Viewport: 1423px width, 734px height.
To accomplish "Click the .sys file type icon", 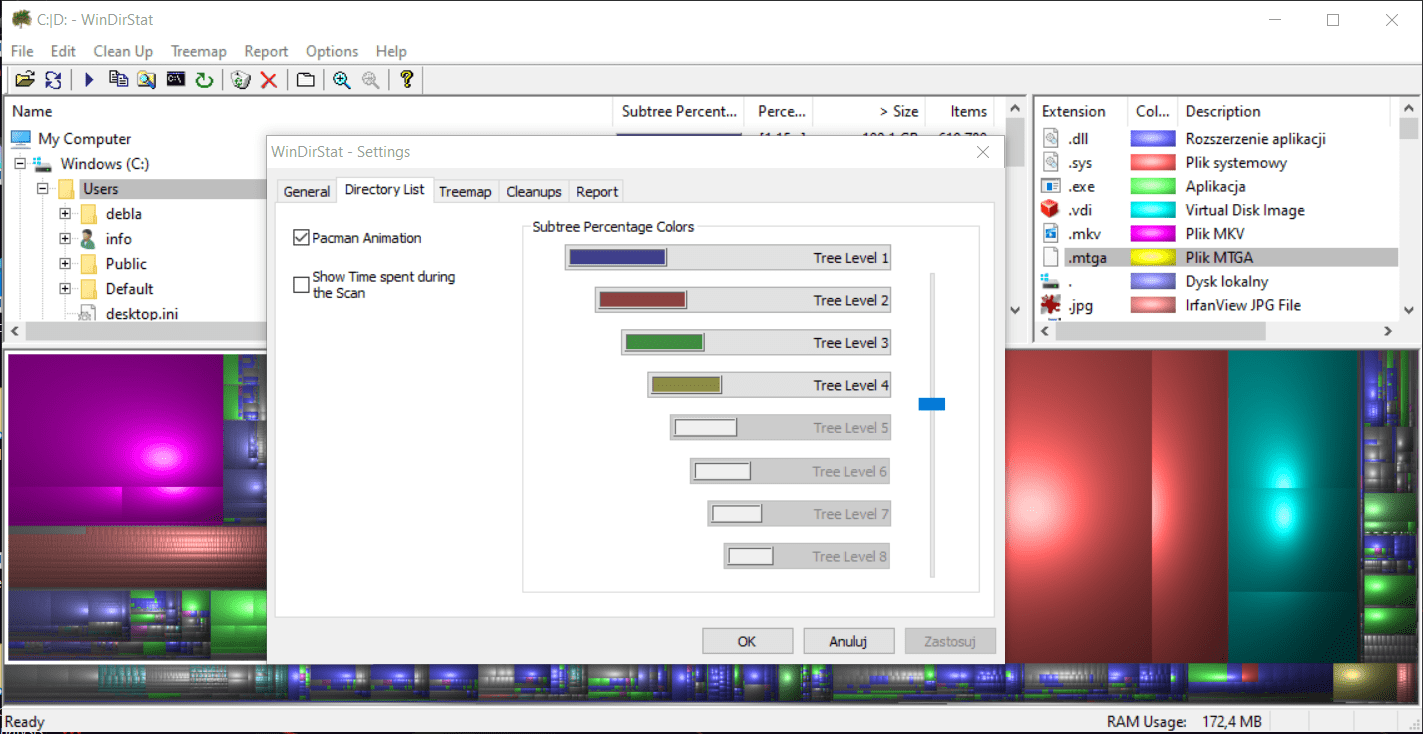I will click(x=1050, y=163).
